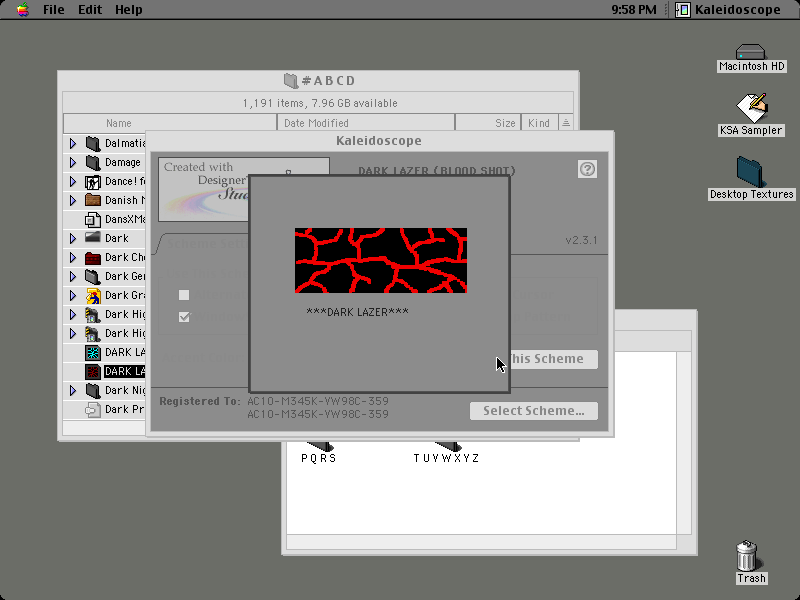The width and height of the screenshot is (800, 600).
Task: Click the red highlighted DARK LA scheme icon
Action: 92,371
